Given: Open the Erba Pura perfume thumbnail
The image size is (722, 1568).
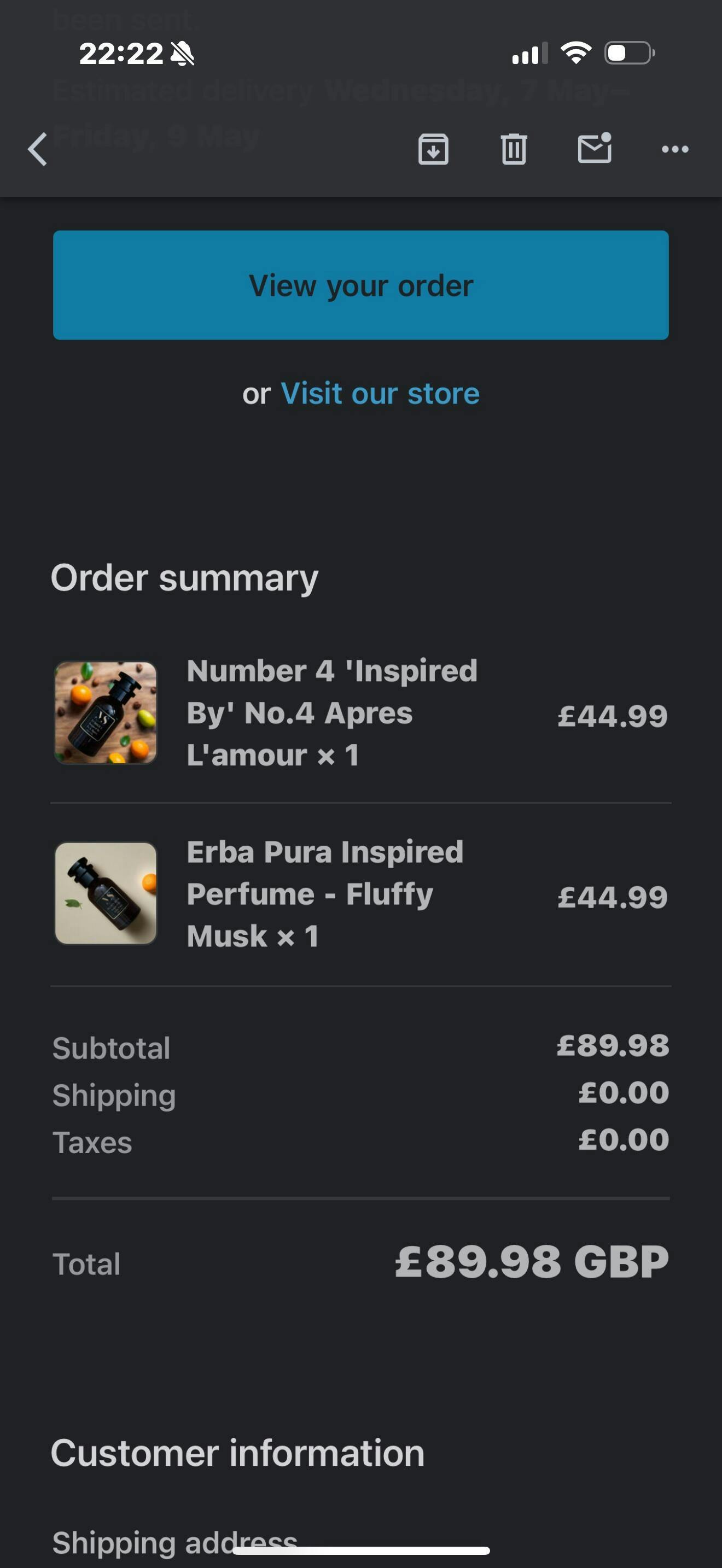Looking at the screenshot, I should [x=106, y=893].
